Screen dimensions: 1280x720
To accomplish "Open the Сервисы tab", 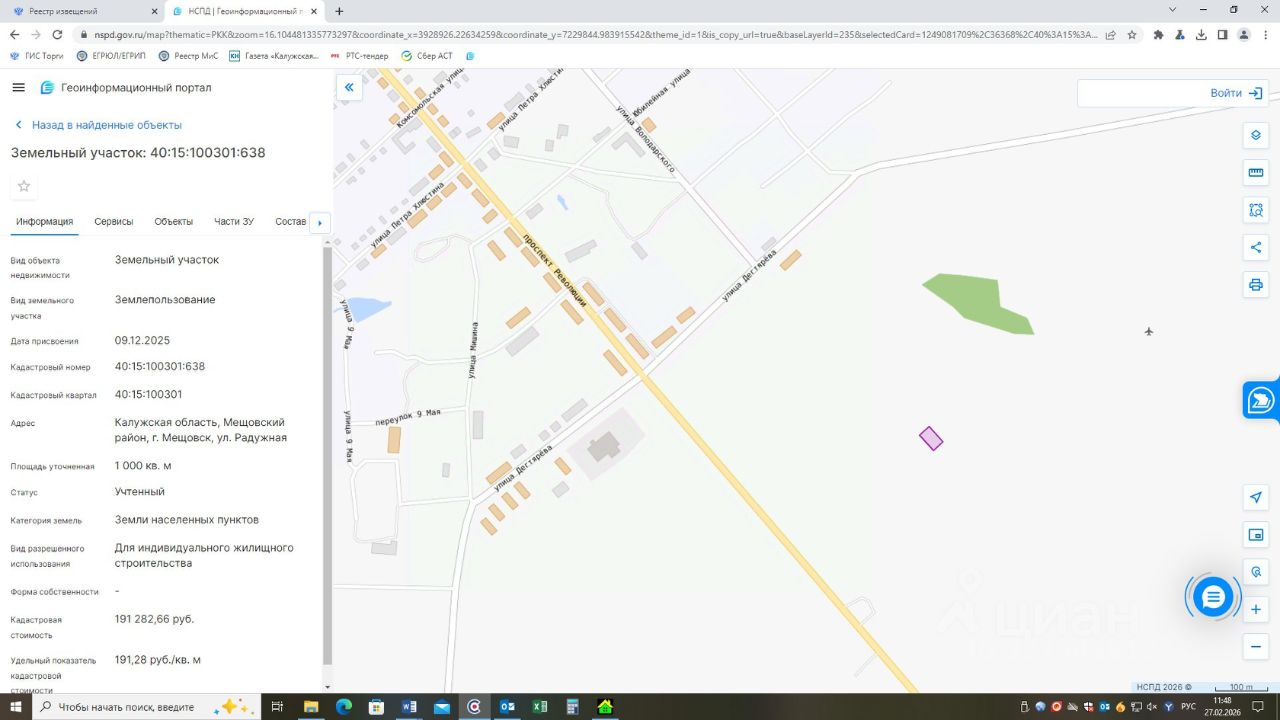I will 114,221.
